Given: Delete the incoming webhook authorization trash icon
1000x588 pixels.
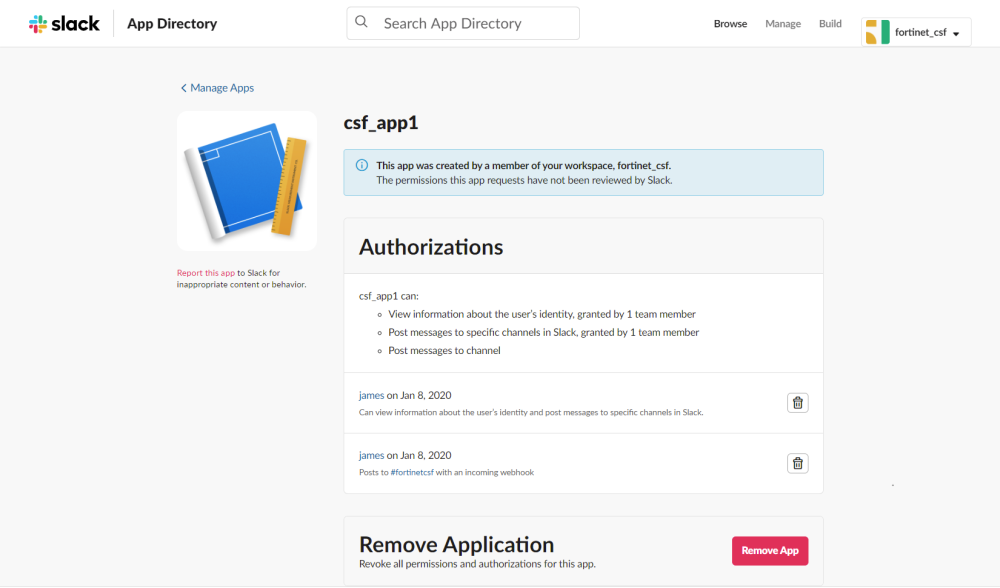Looking at the screenshot, I should [797, 463].
